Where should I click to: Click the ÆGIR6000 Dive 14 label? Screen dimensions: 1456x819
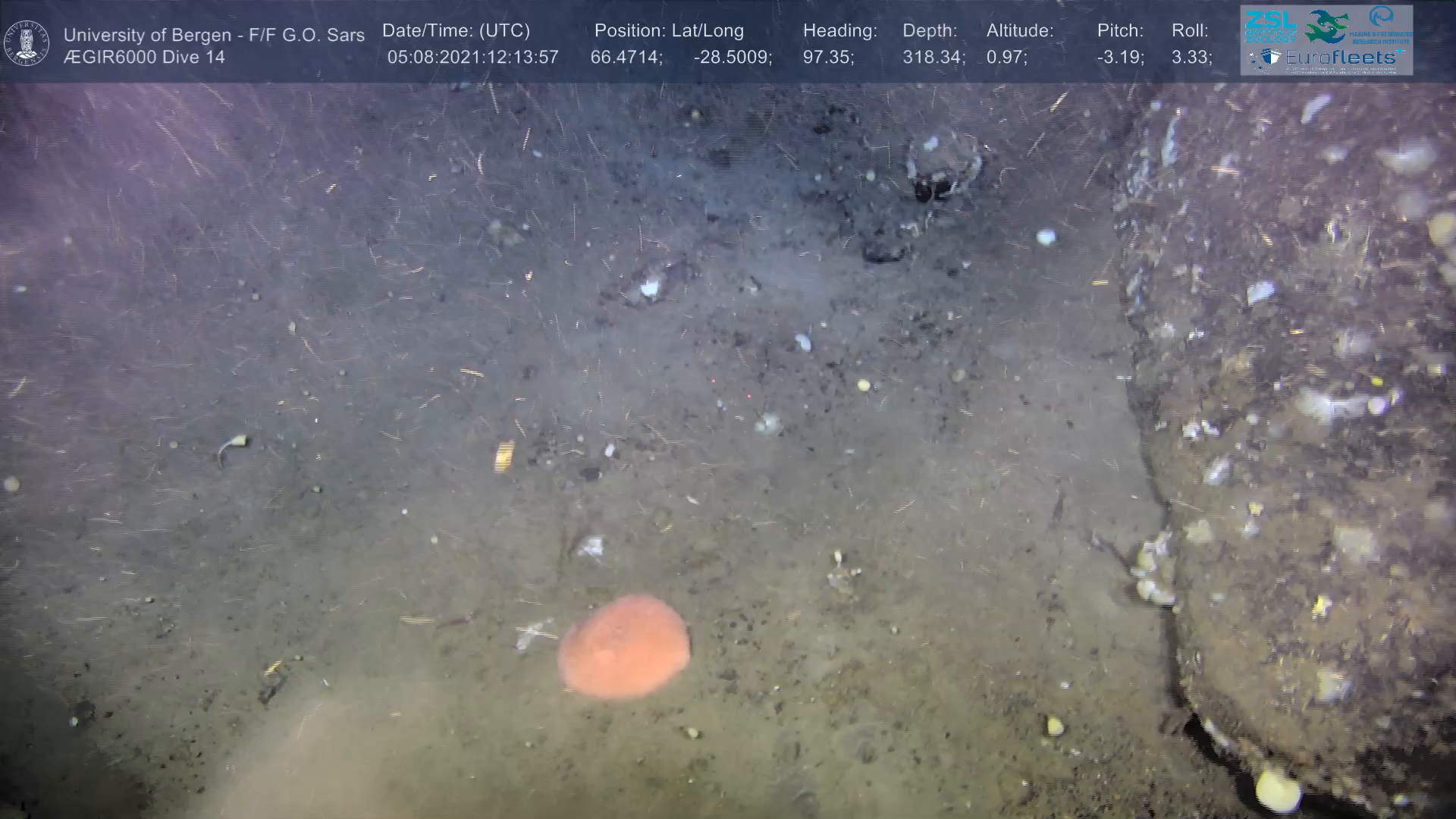(144, 58)
